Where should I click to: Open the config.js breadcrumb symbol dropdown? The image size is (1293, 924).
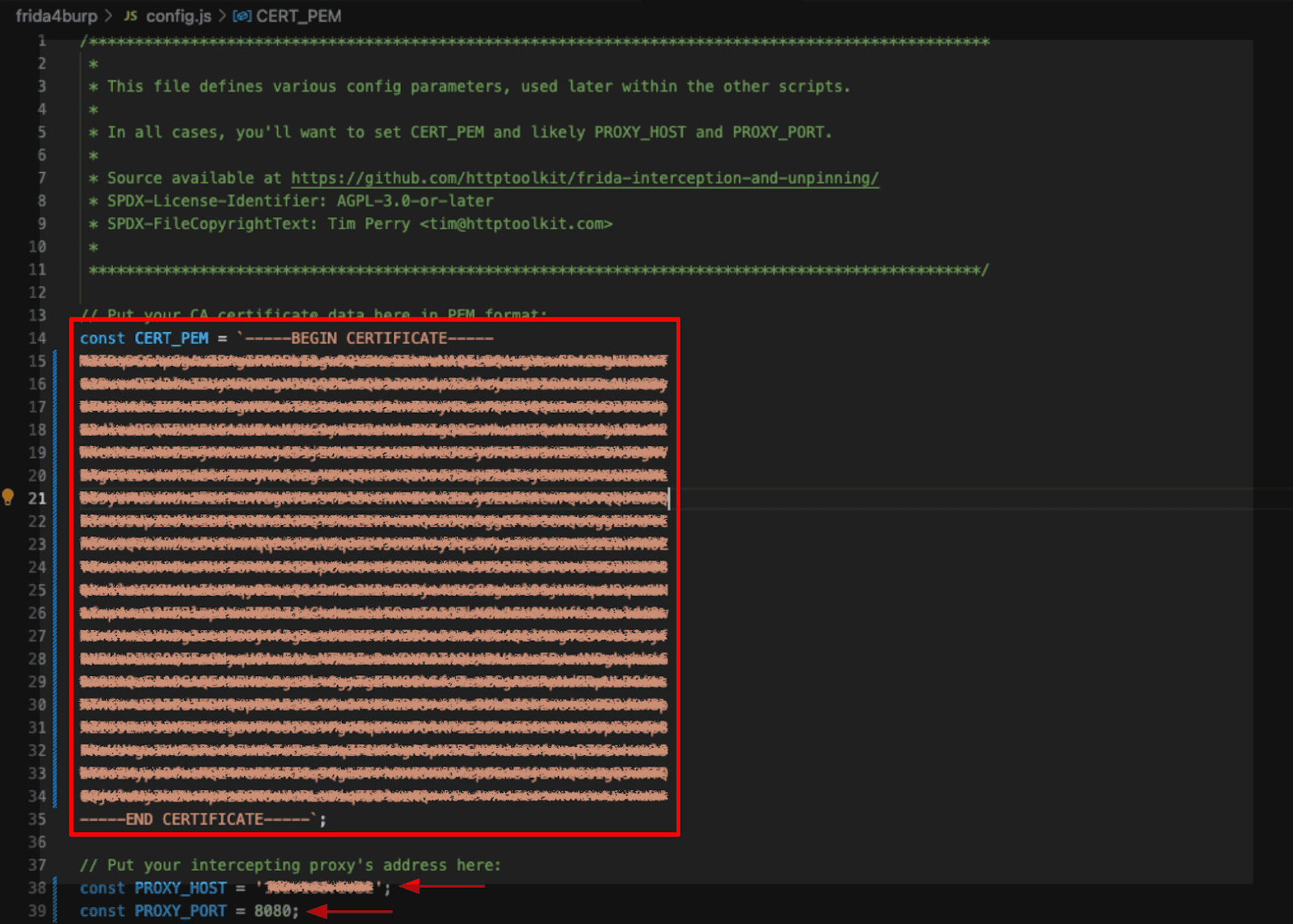[x=179, y=15]
